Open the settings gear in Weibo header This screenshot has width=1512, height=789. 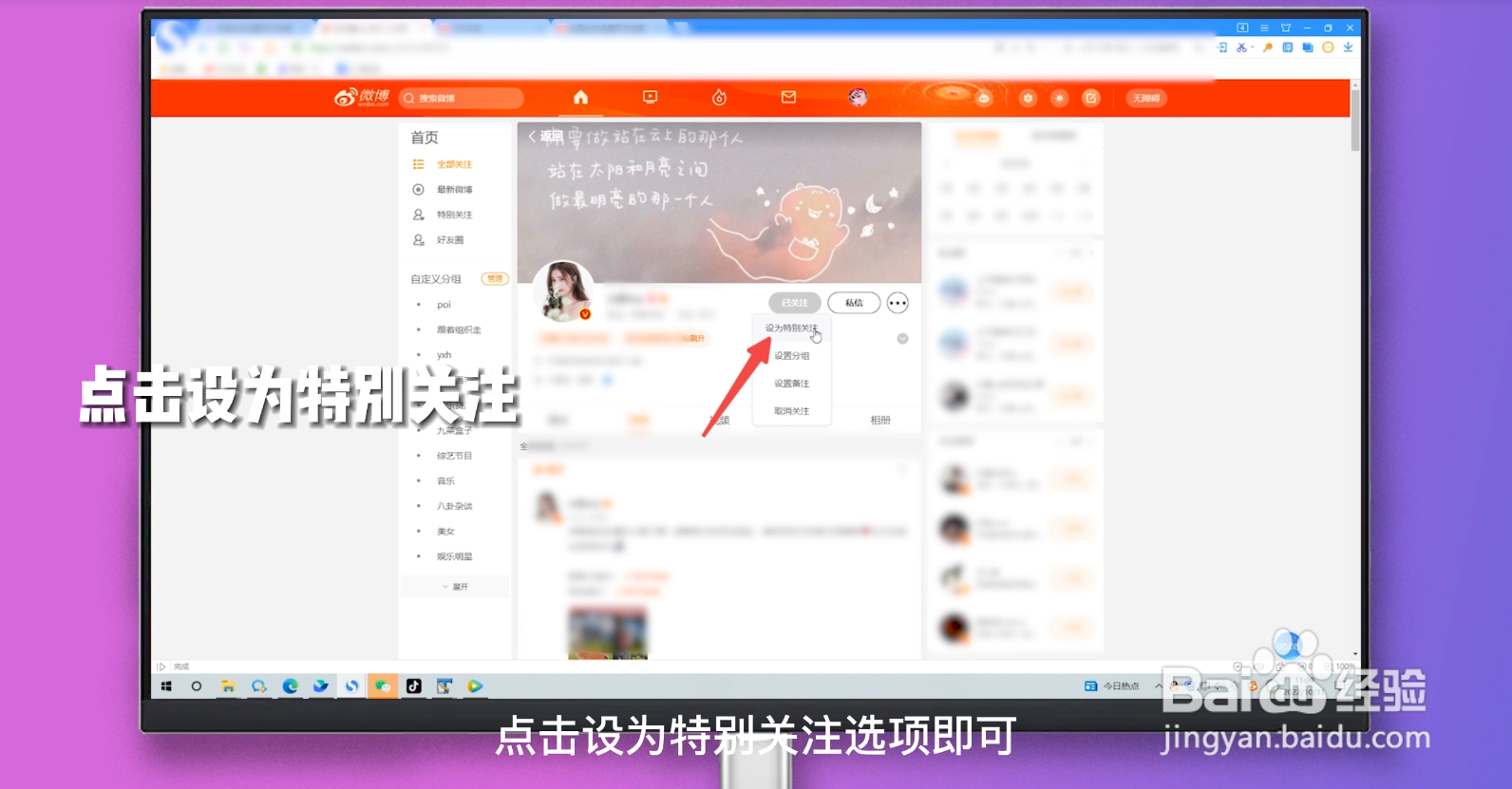coord(1028,98)
